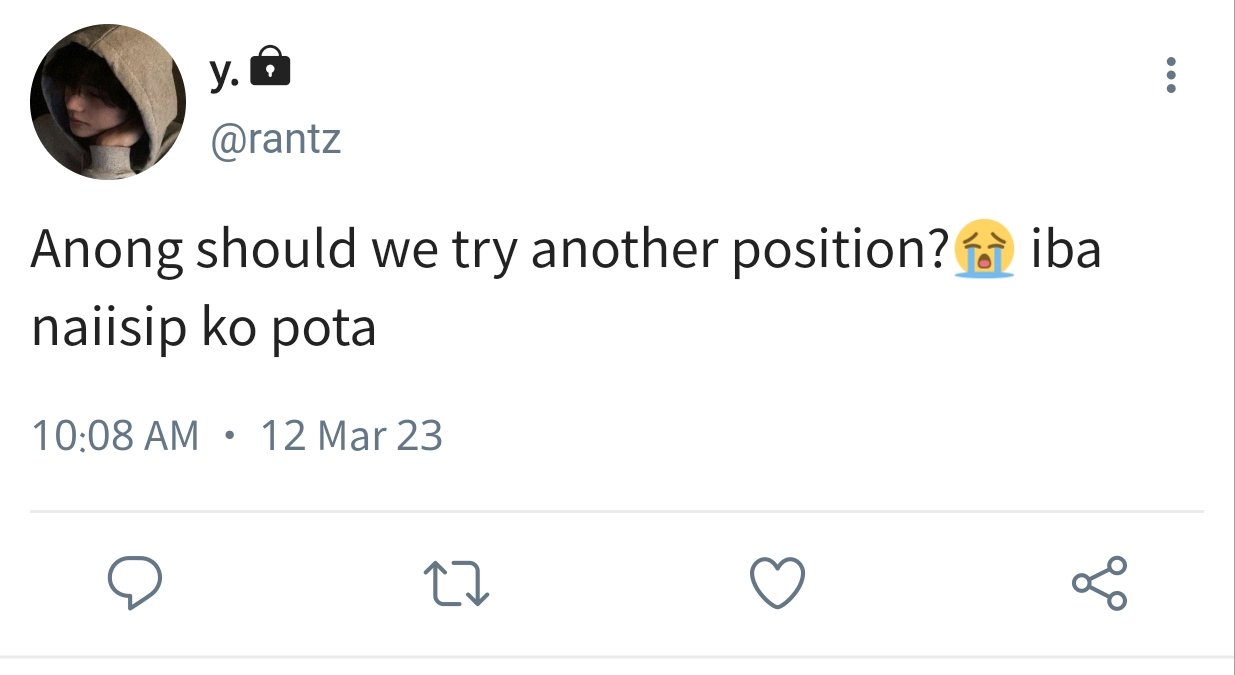Image resolution: width=1235 pixels, height=675 pixels.
Task: Click the dot separator between time and date
Action: coord(230,436)
